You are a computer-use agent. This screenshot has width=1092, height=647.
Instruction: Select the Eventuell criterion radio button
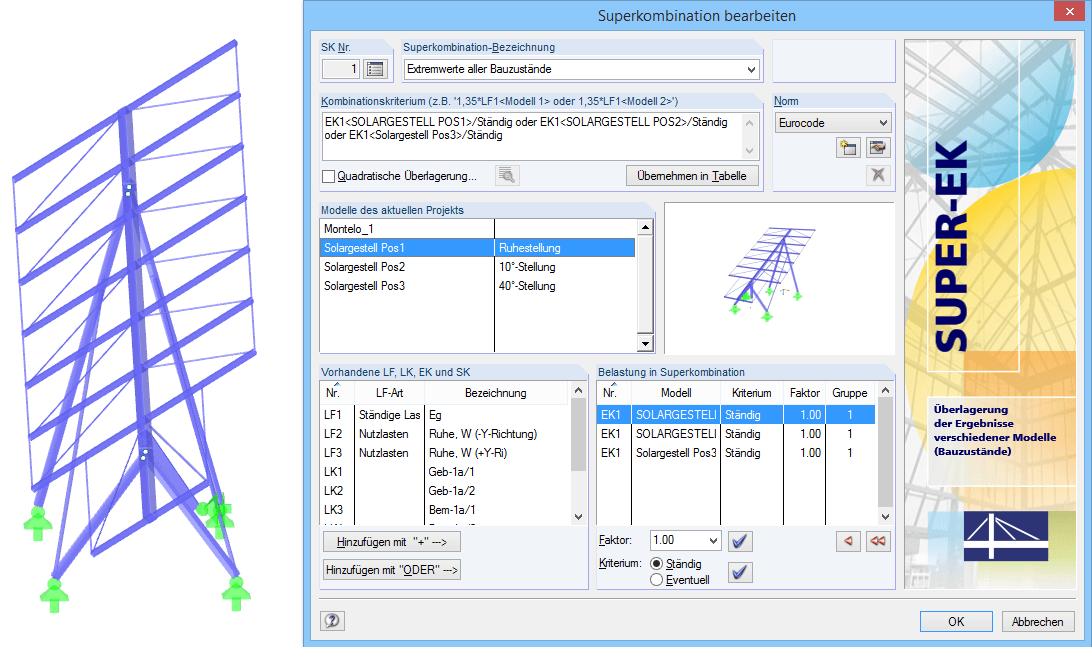click(x=656, y=579)
